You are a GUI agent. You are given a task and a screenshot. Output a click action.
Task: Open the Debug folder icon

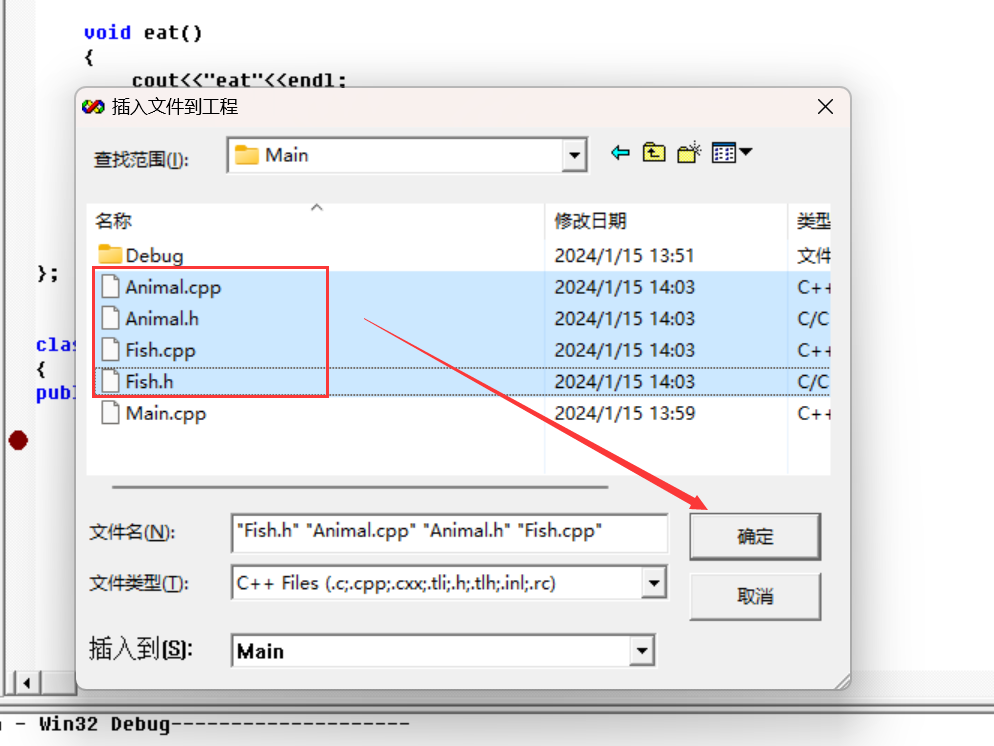click(110, 255)
